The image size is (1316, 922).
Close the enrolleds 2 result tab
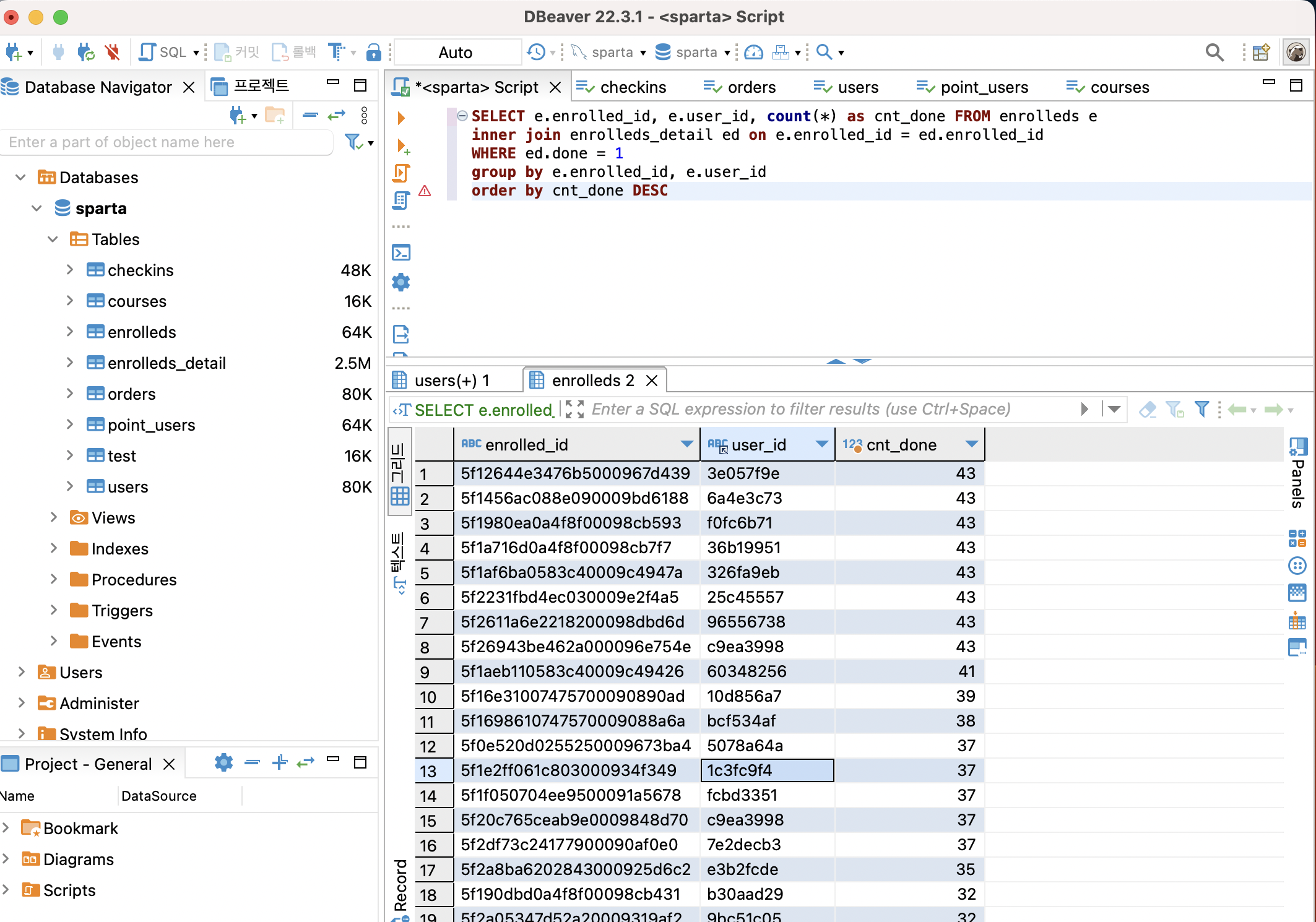click(652, 381)
